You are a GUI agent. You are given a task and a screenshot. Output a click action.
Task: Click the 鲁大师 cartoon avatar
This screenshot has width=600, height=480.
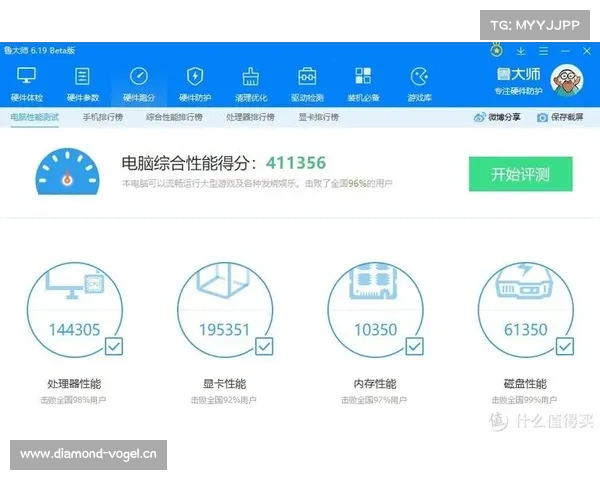click(567, 81)
